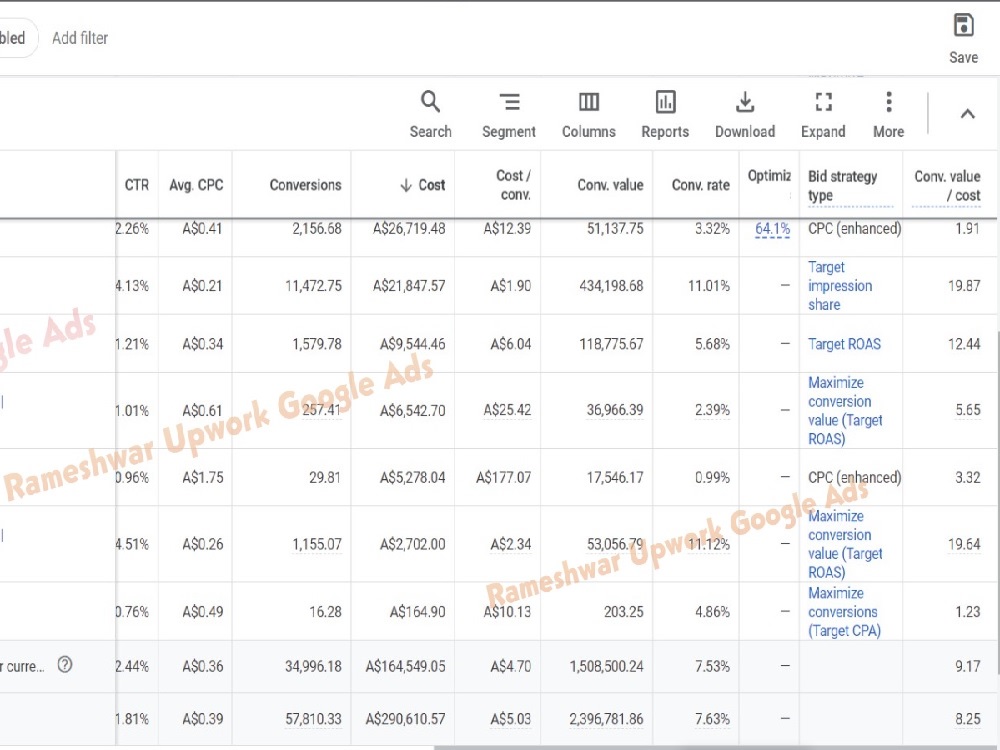Open Target impression share bid strategy
This screenshot has width=1000, height=750.
tap(840, 286)
